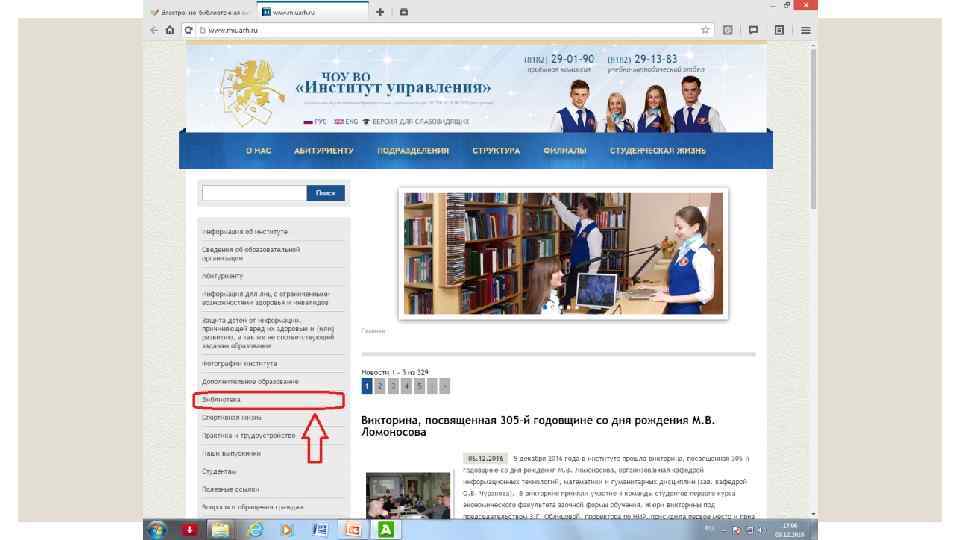This screenshot has width=960, height=540.
Task: Click the volume icon in the system tray
Action: coord(759,531)
